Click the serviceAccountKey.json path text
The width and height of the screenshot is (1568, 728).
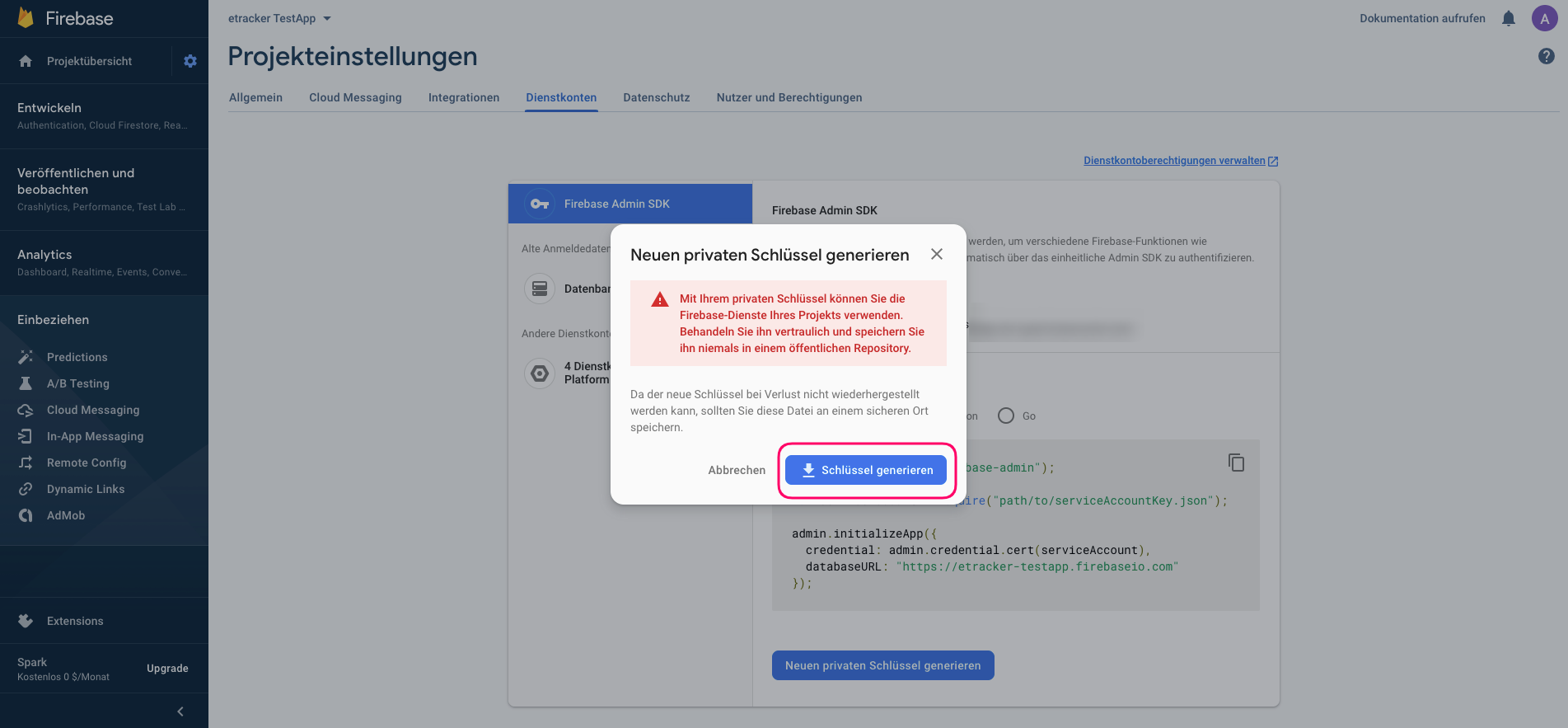tap(1103, 500)
